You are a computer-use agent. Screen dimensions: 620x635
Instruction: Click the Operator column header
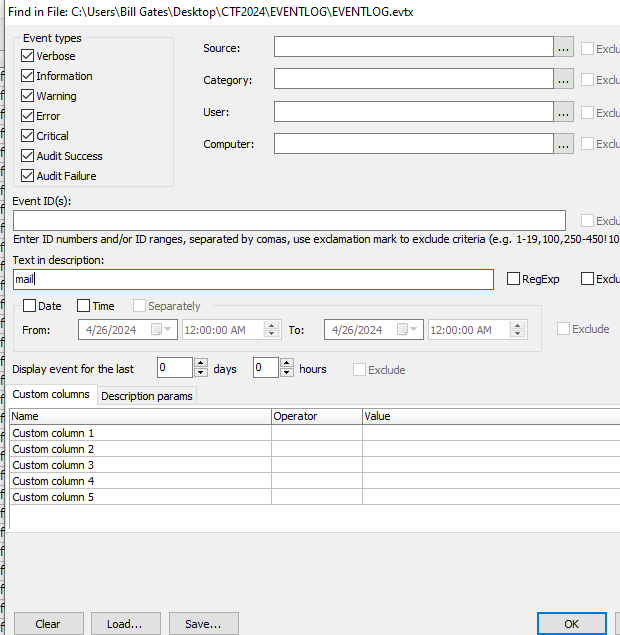317,416
